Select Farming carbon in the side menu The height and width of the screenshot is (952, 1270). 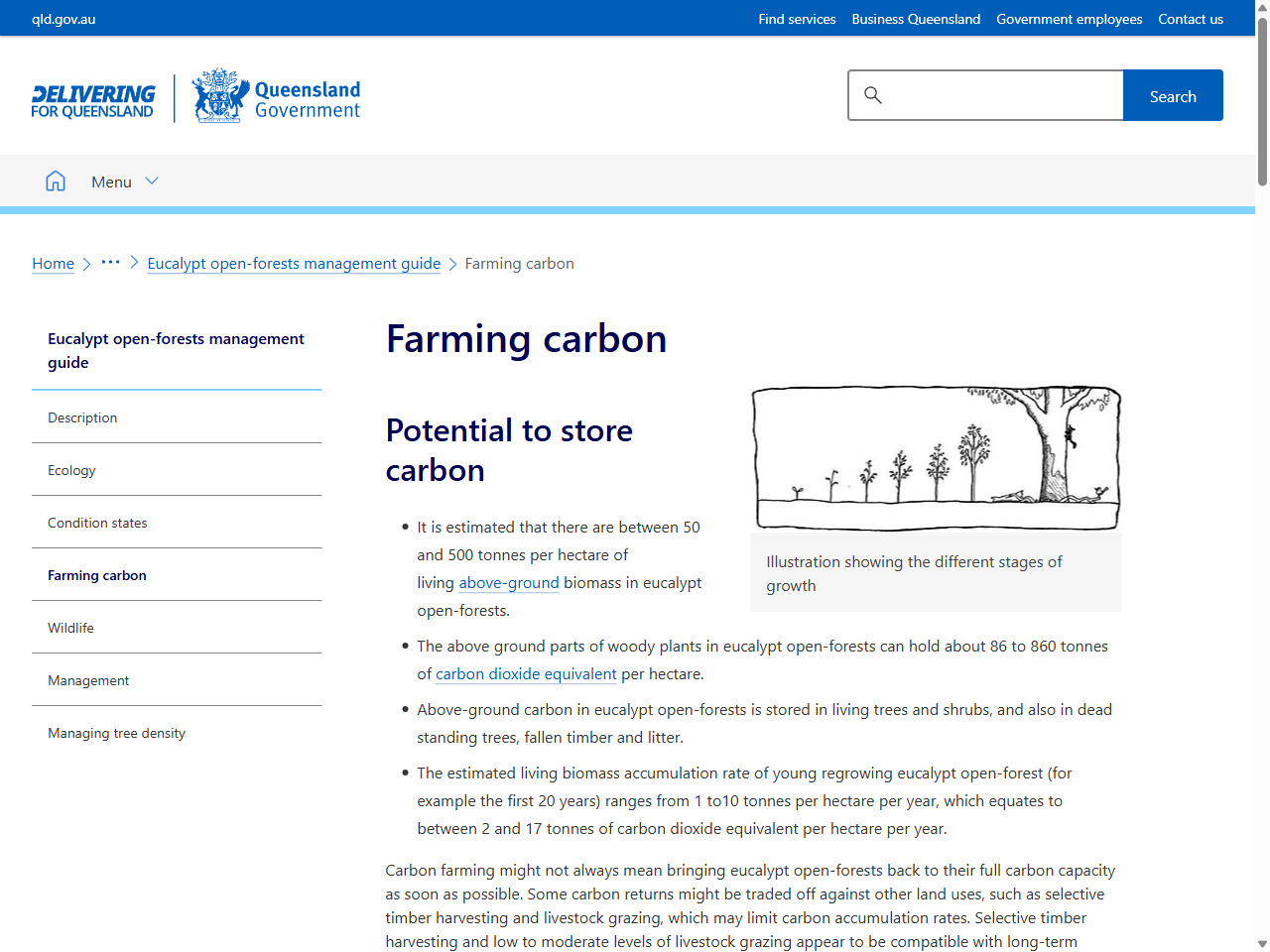(177, 575)
